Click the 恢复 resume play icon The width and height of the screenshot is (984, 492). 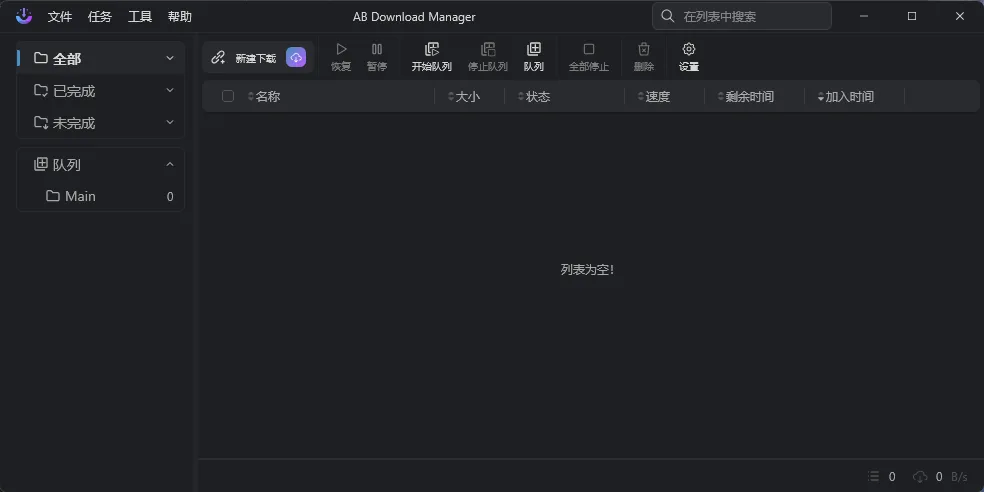pyautogui.click(x=341, y=49)
